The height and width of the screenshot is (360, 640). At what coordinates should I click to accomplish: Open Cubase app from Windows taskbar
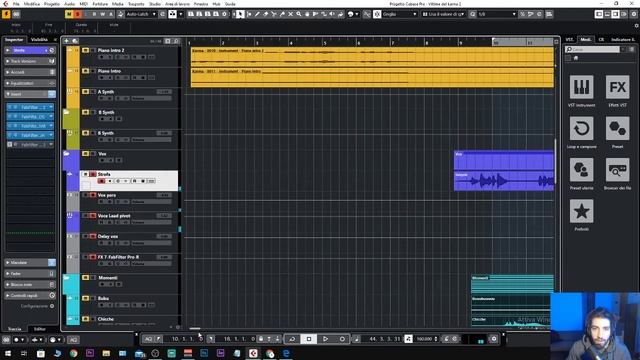point(253,353)
